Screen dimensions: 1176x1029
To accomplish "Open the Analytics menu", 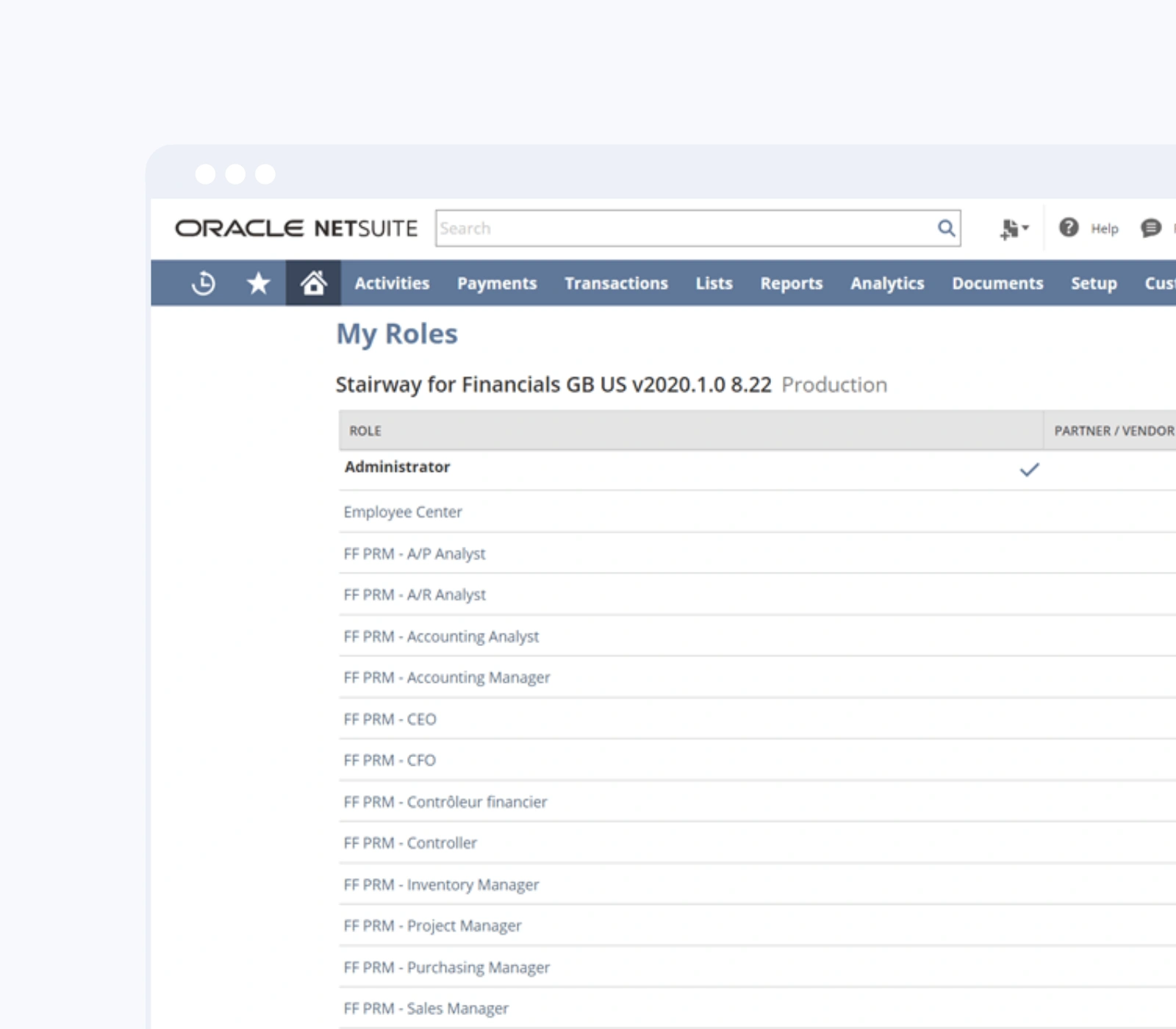I will pos(887,283).
